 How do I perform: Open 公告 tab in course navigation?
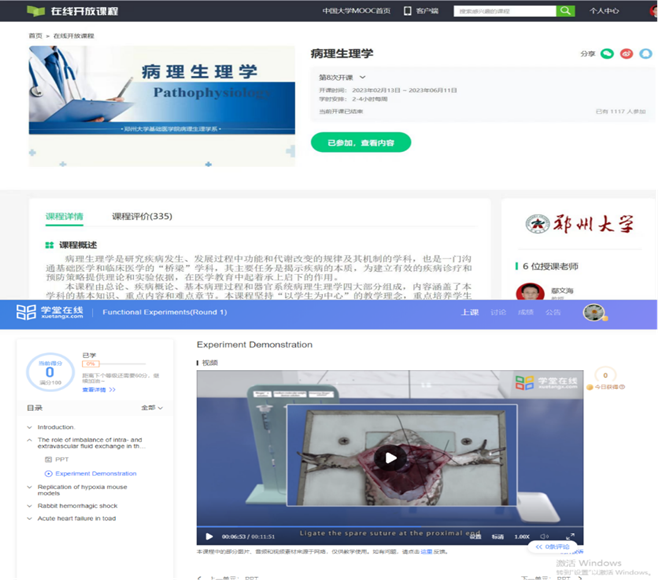[x=553, y=312]
